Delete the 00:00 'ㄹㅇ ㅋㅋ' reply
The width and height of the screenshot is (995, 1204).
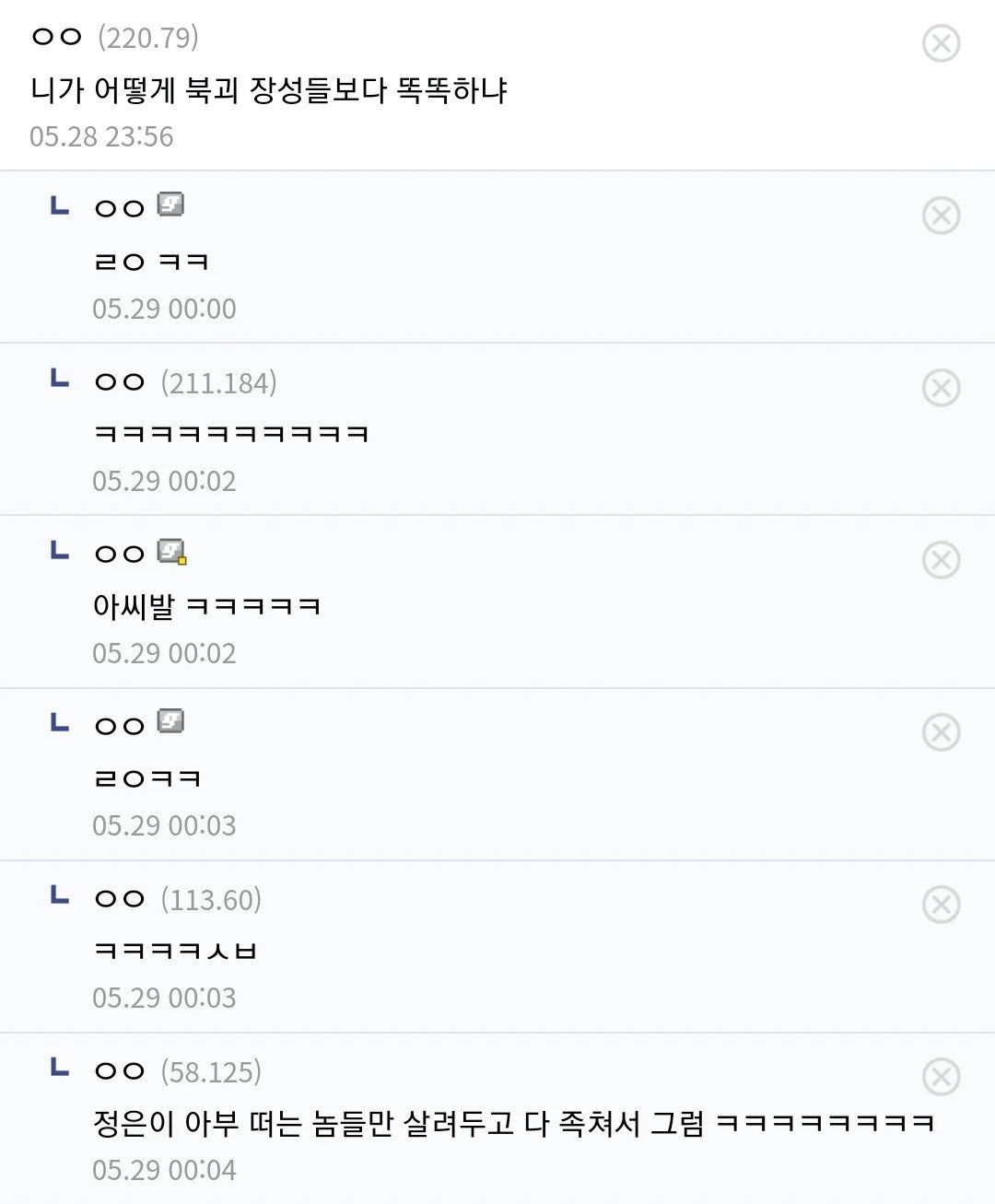click(941, 216)
